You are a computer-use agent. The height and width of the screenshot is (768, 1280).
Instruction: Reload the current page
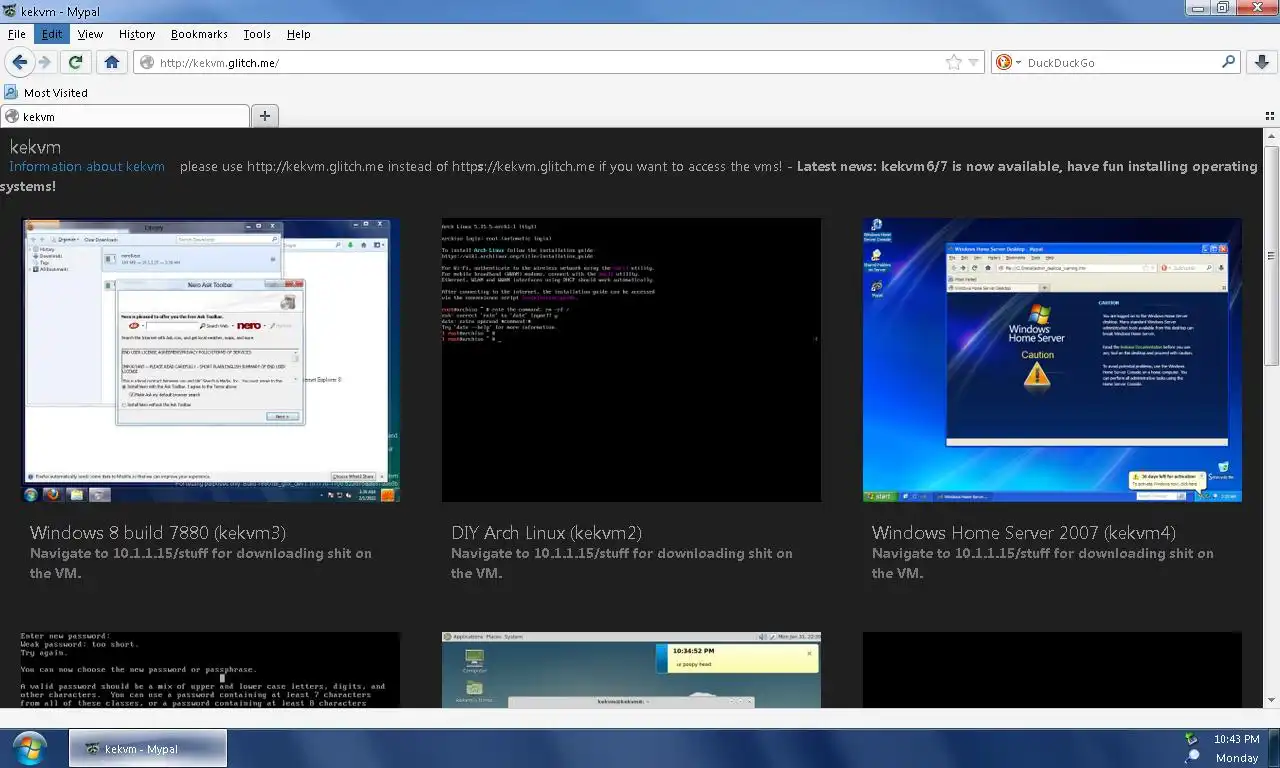75,62
